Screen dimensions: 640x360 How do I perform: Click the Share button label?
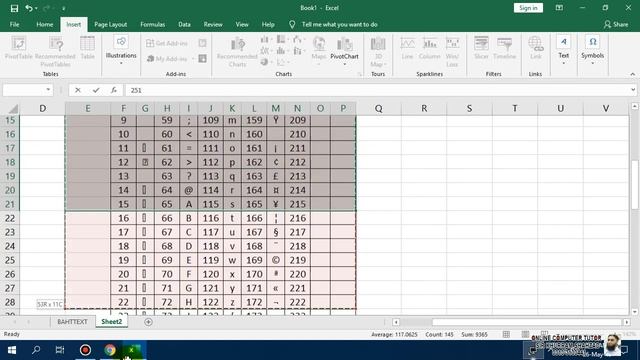[620, 24]
